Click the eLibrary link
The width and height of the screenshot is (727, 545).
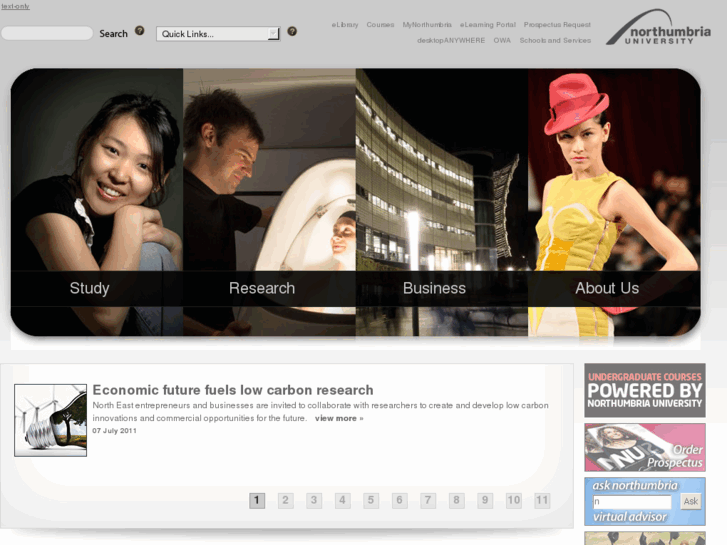pyautogui.click(x=345, y=25)
